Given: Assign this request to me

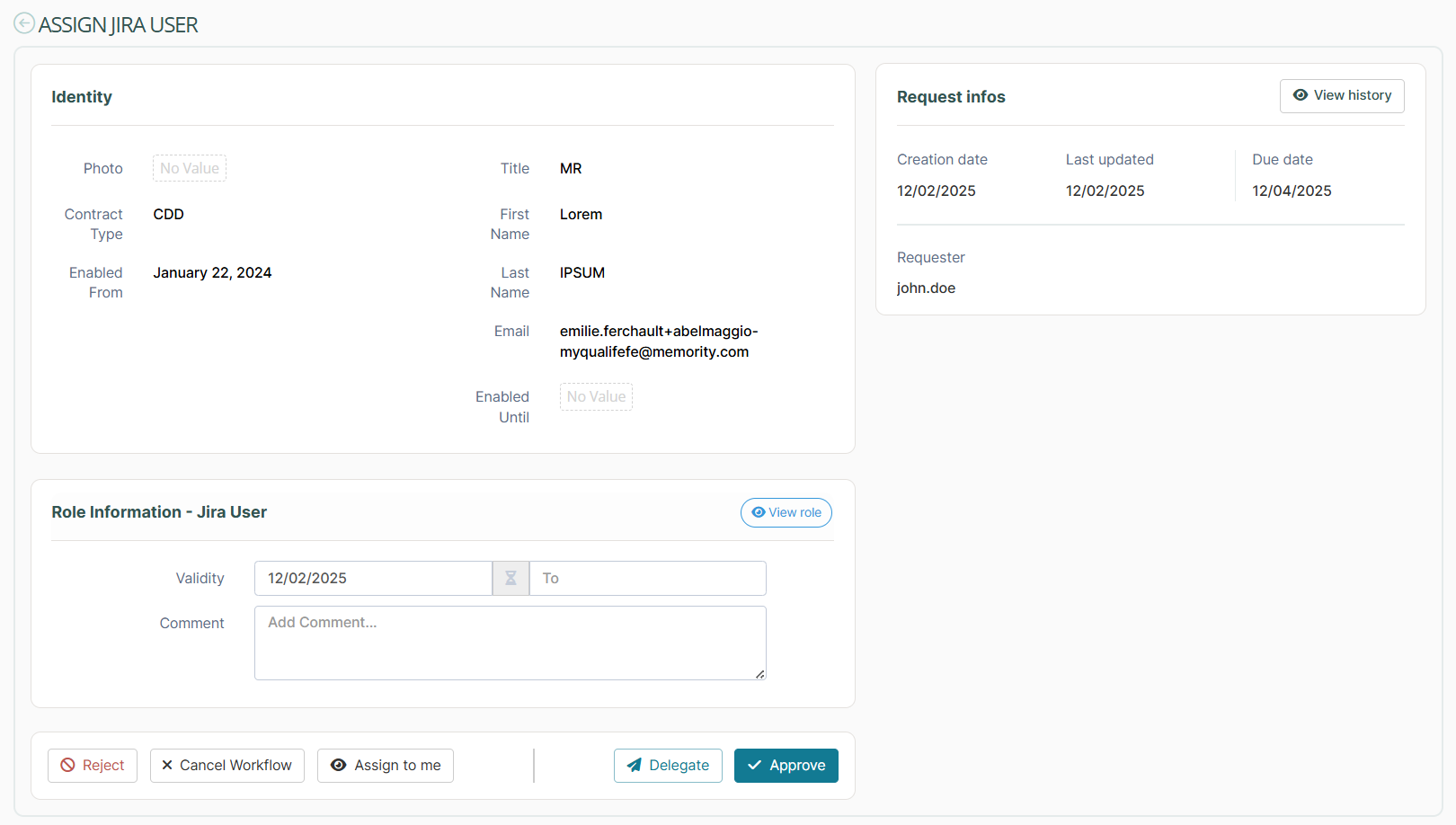Looking at the screenshot, I should (x=386, y=766).
